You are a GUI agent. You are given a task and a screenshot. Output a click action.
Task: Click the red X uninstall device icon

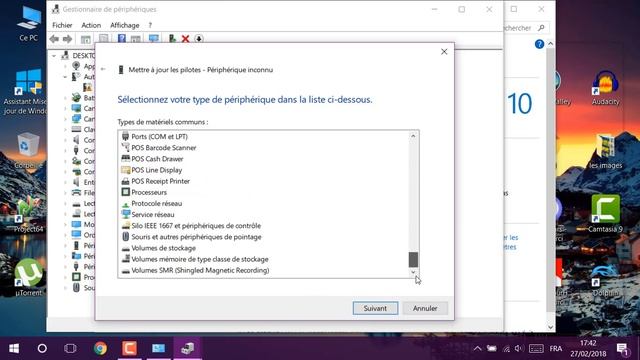point(185,39)
